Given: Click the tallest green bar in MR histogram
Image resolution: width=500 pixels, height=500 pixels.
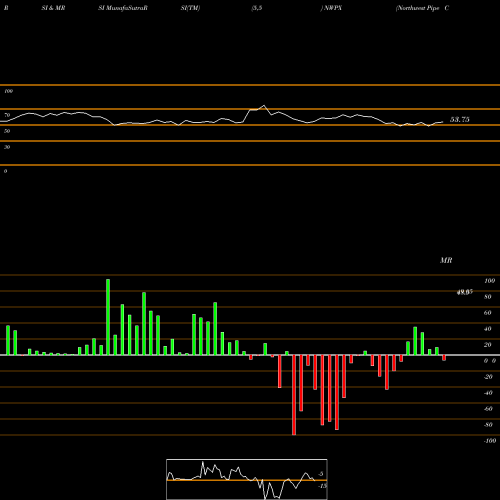Looking at the screenshot, I should pyautogui.click(x=108, y=317).
